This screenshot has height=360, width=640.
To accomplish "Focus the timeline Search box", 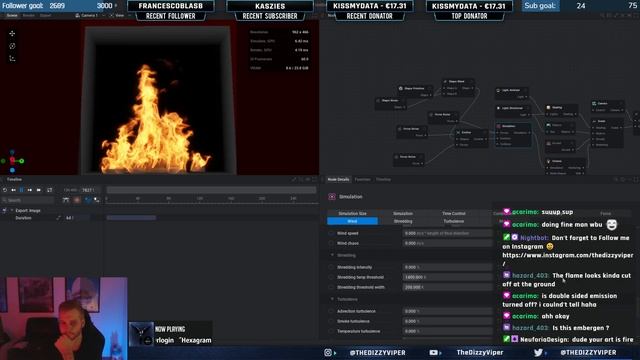I will point(28,200).
